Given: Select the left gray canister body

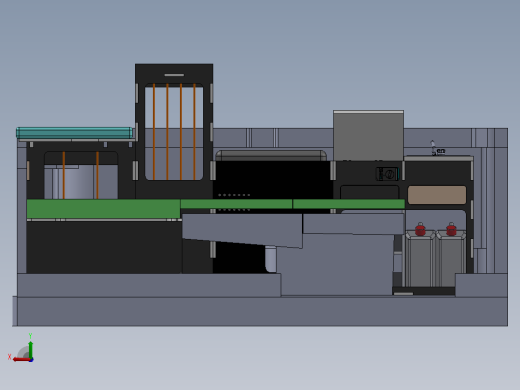Looking at the screenshot, I should click(420, 259).
